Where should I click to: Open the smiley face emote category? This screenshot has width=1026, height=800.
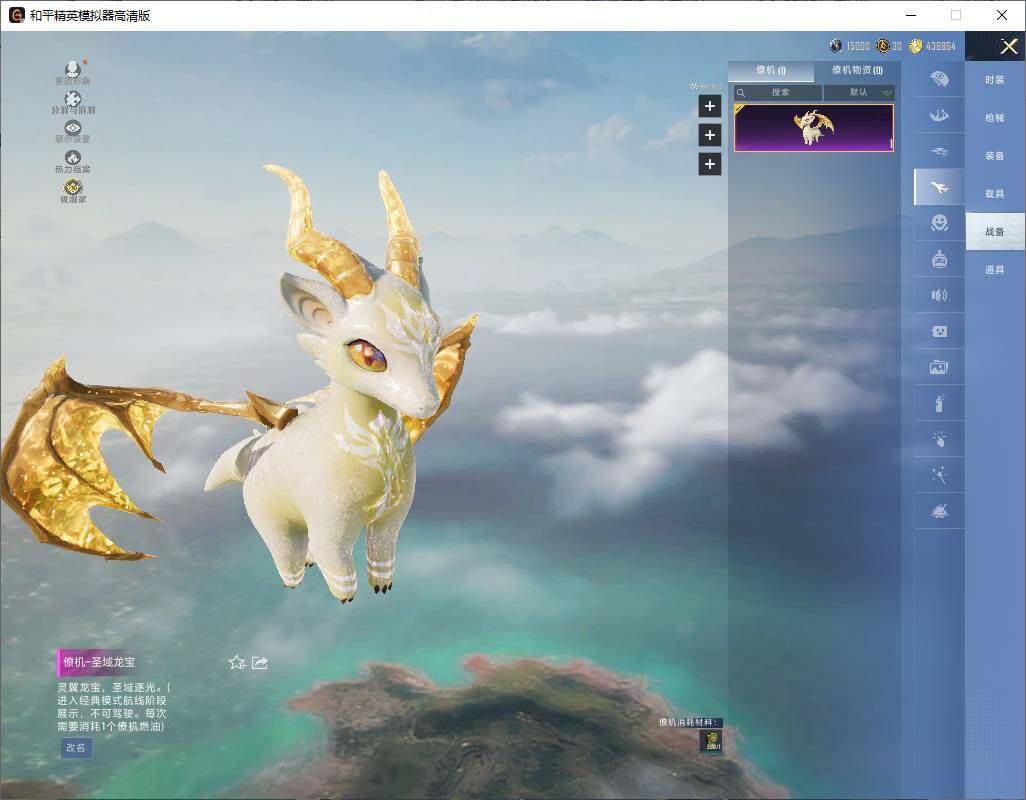pos(939,223)
